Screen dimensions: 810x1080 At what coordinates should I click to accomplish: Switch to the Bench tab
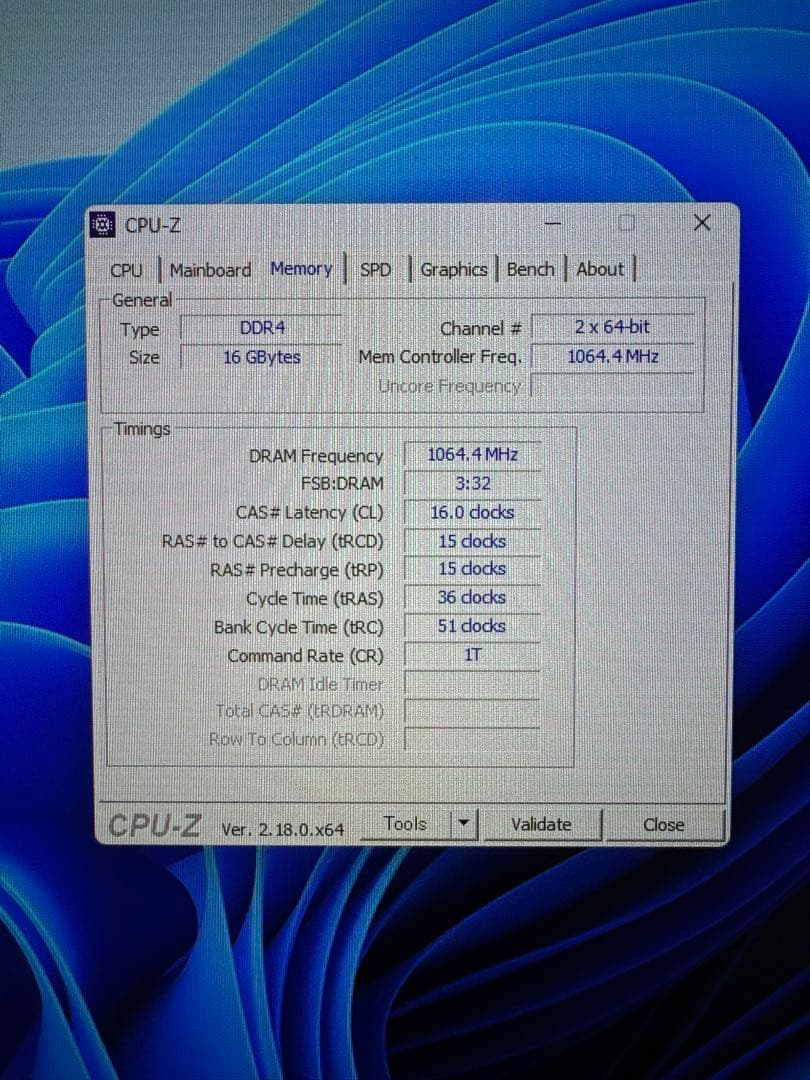pos(531,269)
